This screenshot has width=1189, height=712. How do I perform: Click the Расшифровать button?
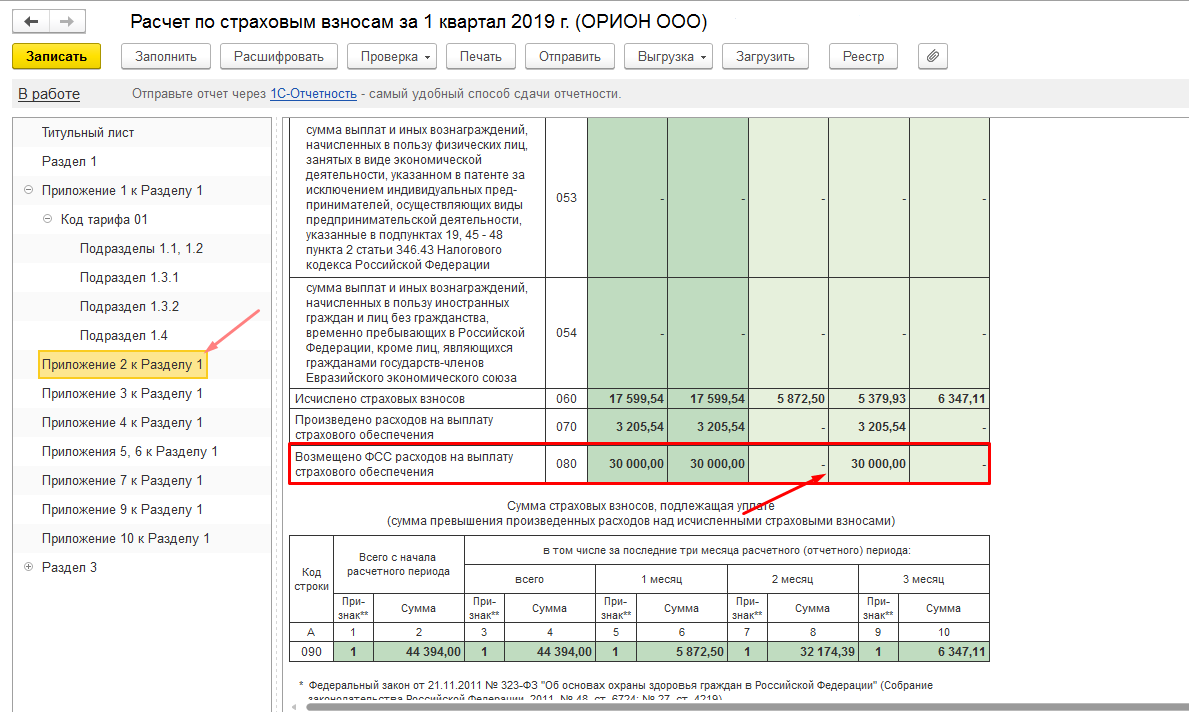click(x=278, y=56)
